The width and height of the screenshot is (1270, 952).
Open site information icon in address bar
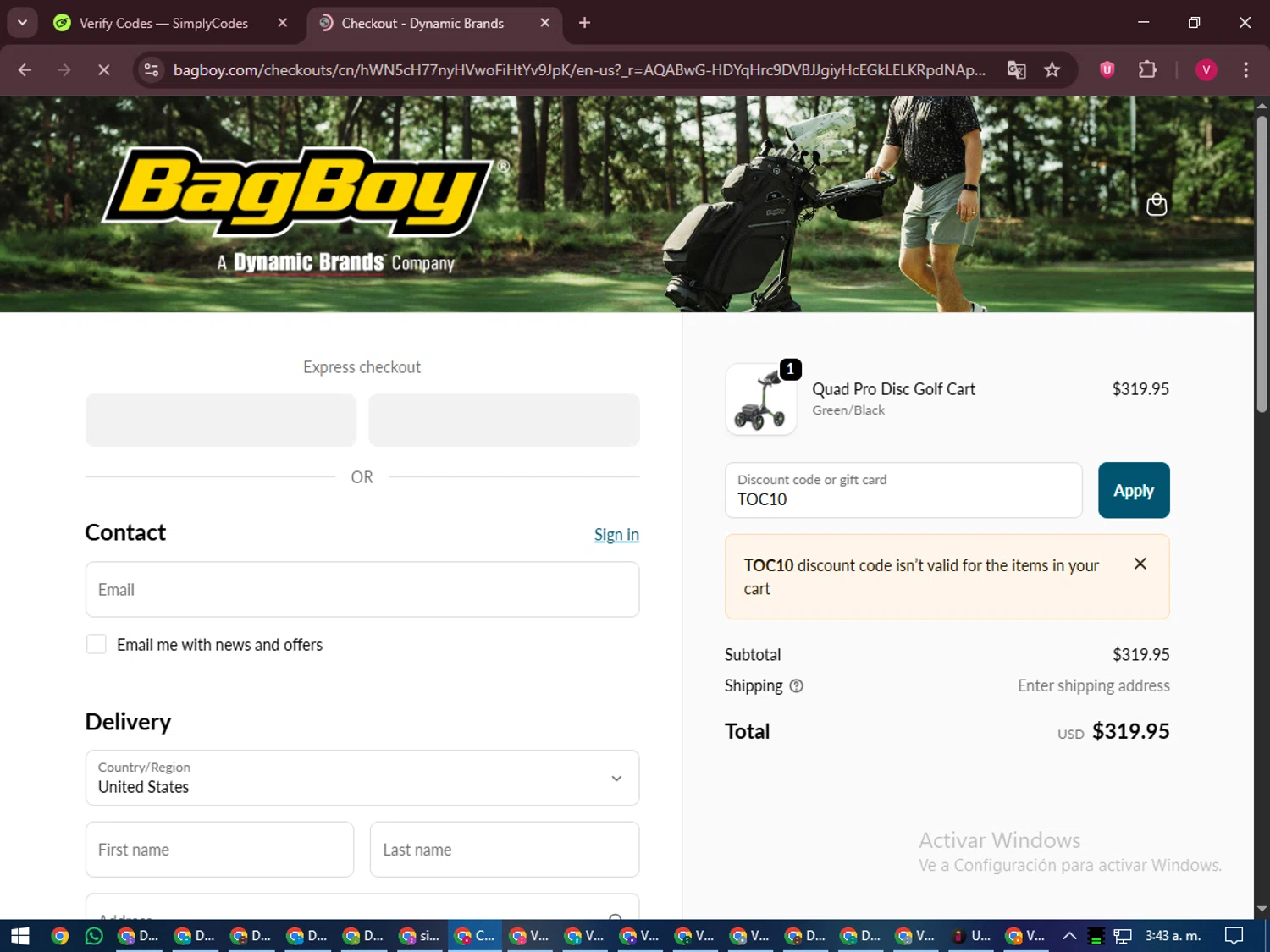(x=152, y=69)
